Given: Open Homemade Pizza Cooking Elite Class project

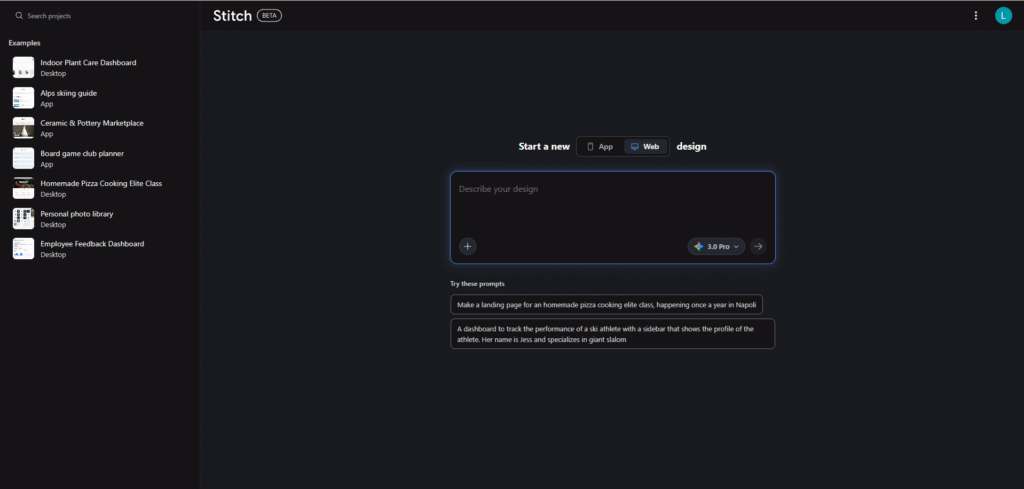Looking at the screenshot, I should click(100, 183).
